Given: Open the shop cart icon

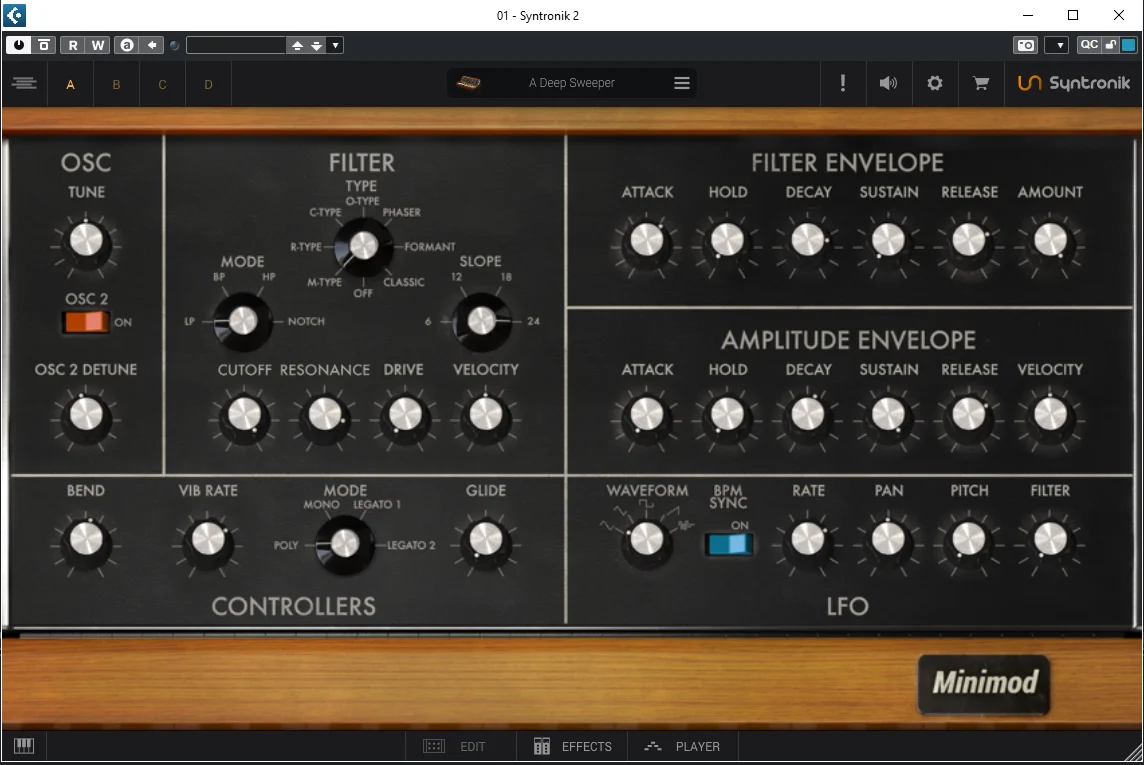Looking at the screenshot, I should [981, 83].
